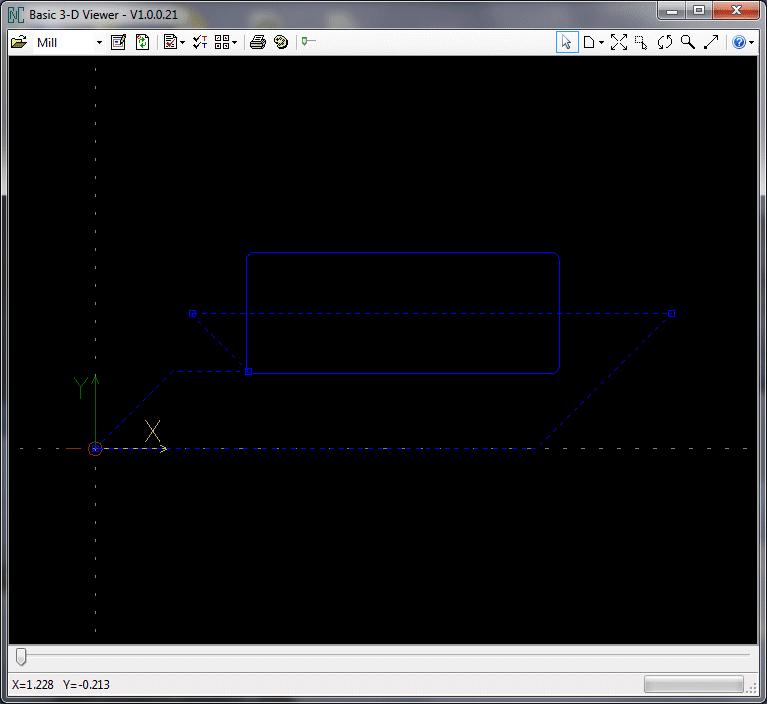
Task: Click the open file folder icon
Action: click(19, 42)
